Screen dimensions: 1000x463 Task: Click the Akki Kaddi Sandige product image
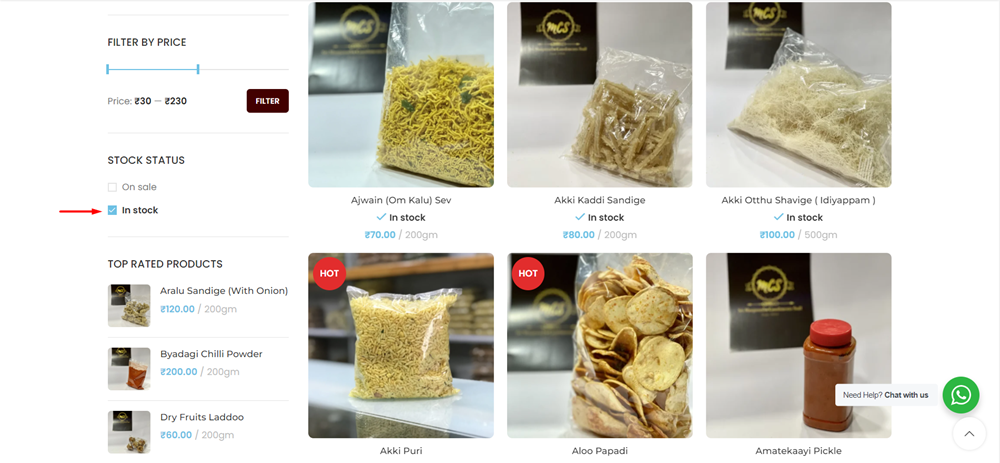click(x=599, y=94)
